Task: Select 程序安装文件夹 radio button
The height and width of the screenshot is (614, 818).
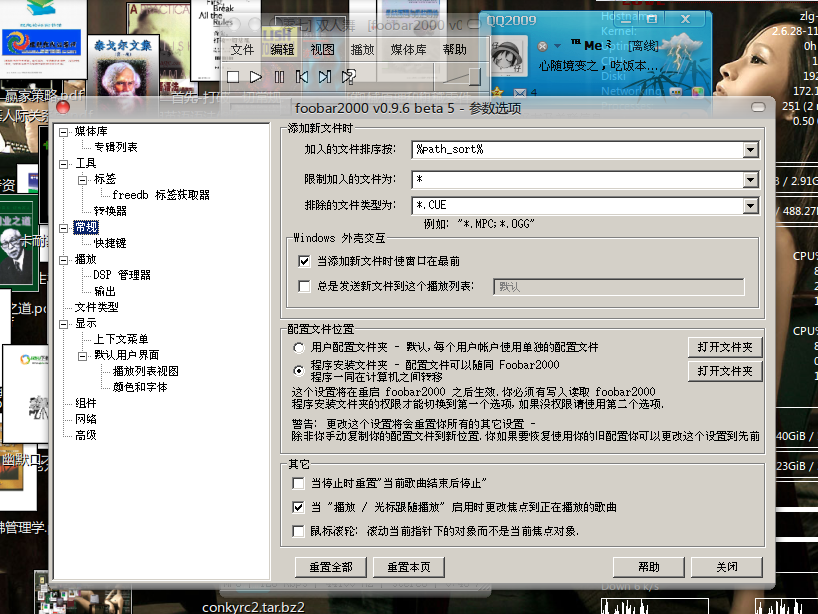Action: point(298,370)
